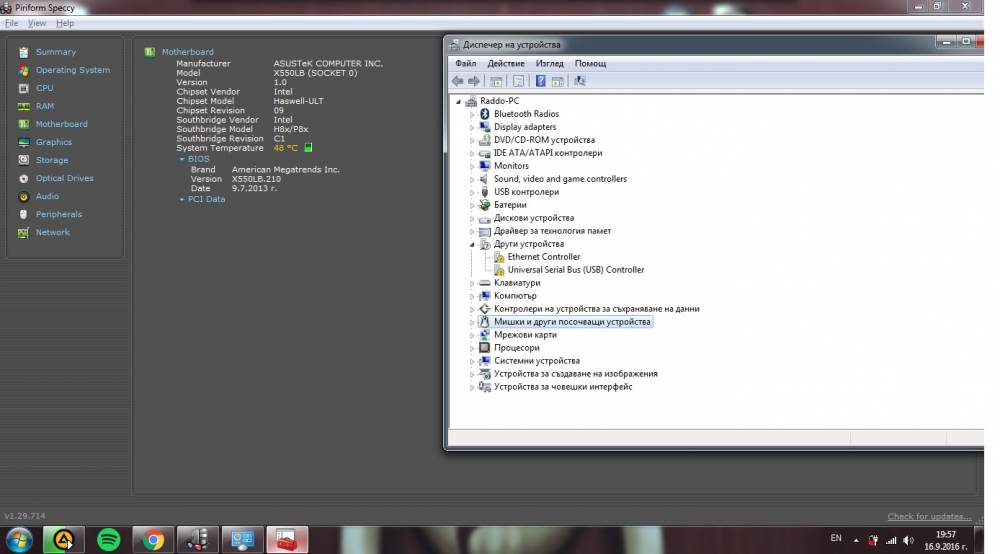Image resolution: width=1000 pixels, height=554 pixels.
Task: Open Google Chrome from the taskbar
Action: pos(153,540)
